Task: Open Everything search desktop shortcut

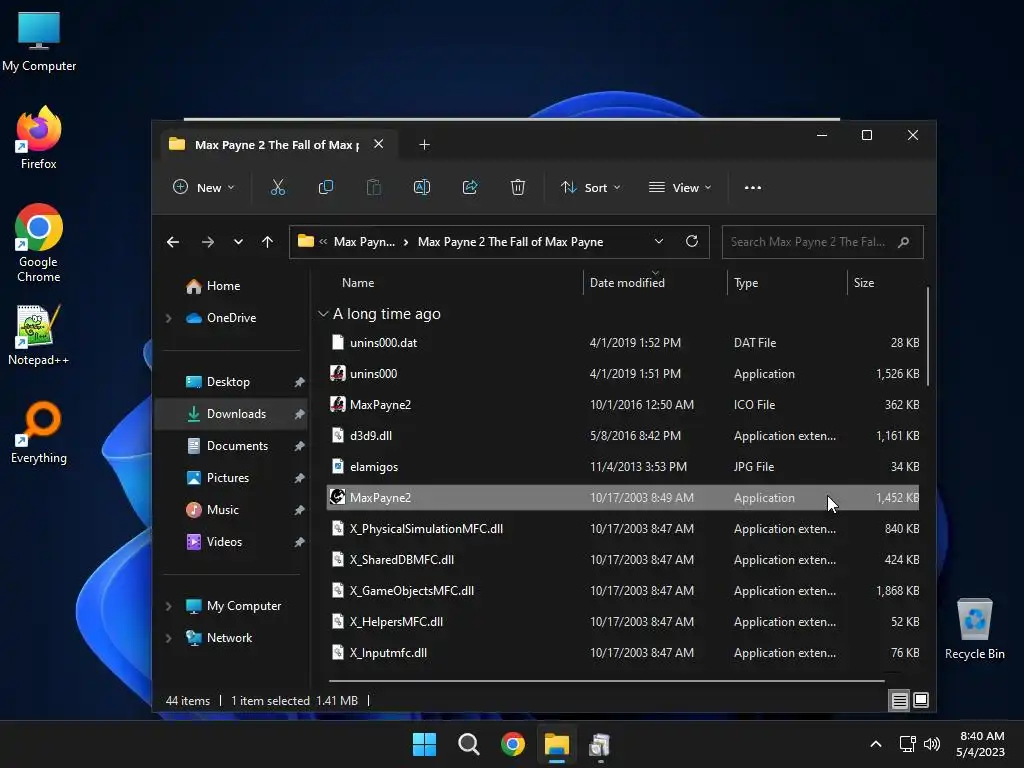Action: (39, 432)
